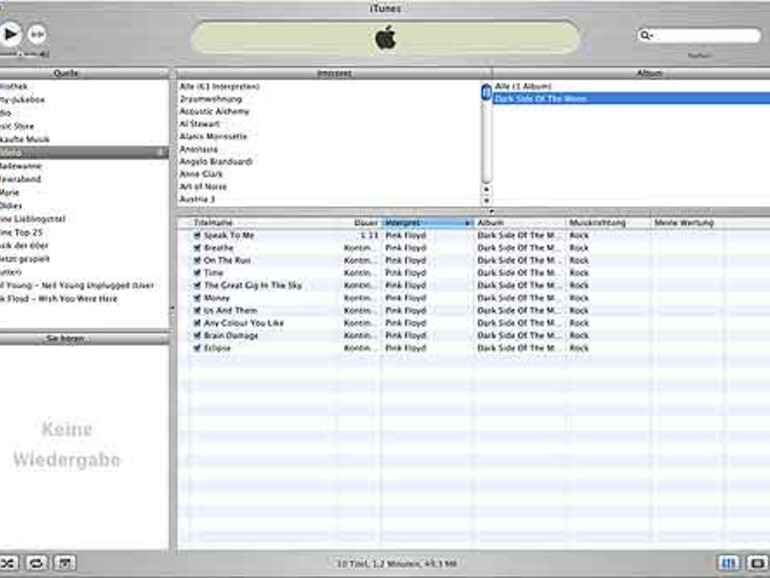
Task: Select artist Austria 3
Action: [197, 199]
